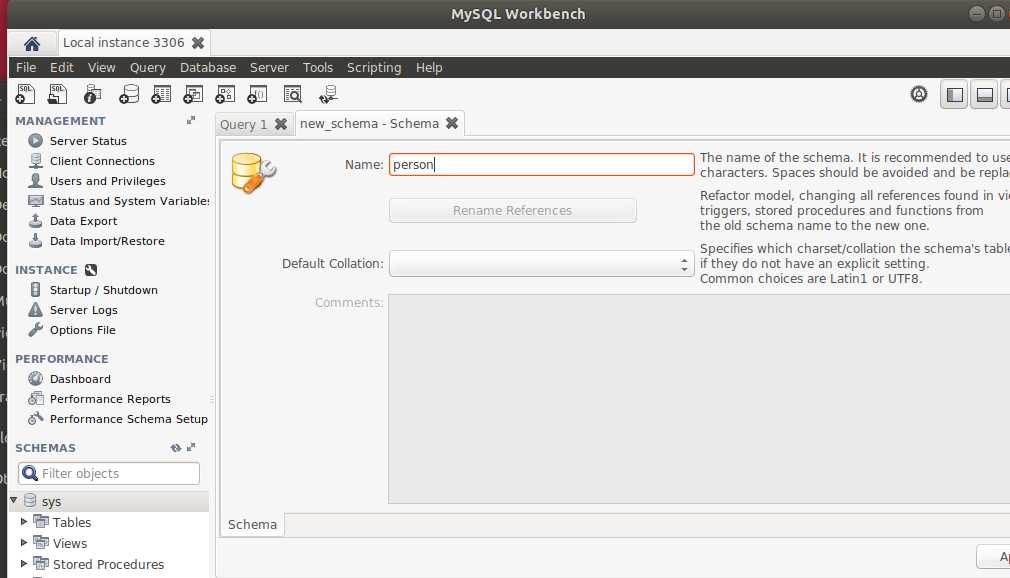The image size is (1010, 578).
Task: Maximize the Schemas panel arrow icon
Action: [191, 447]
